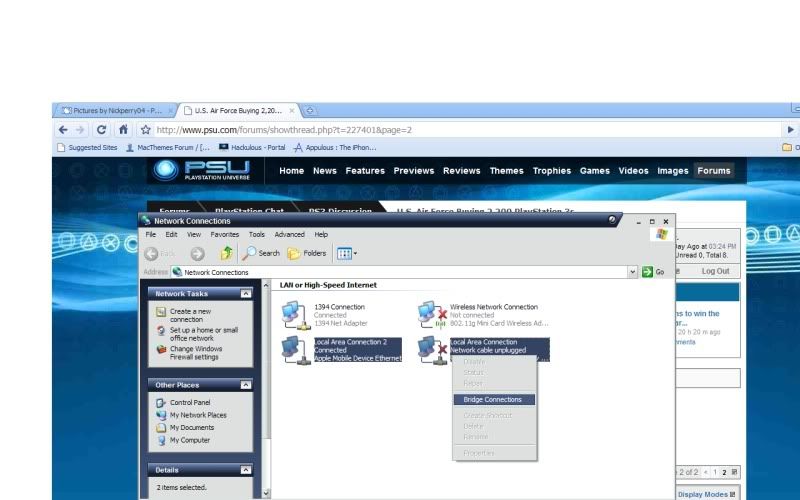This screenshot has width=800, height=500.
Task: Collapse the Details panel
Action: click(x=245, y=469)
